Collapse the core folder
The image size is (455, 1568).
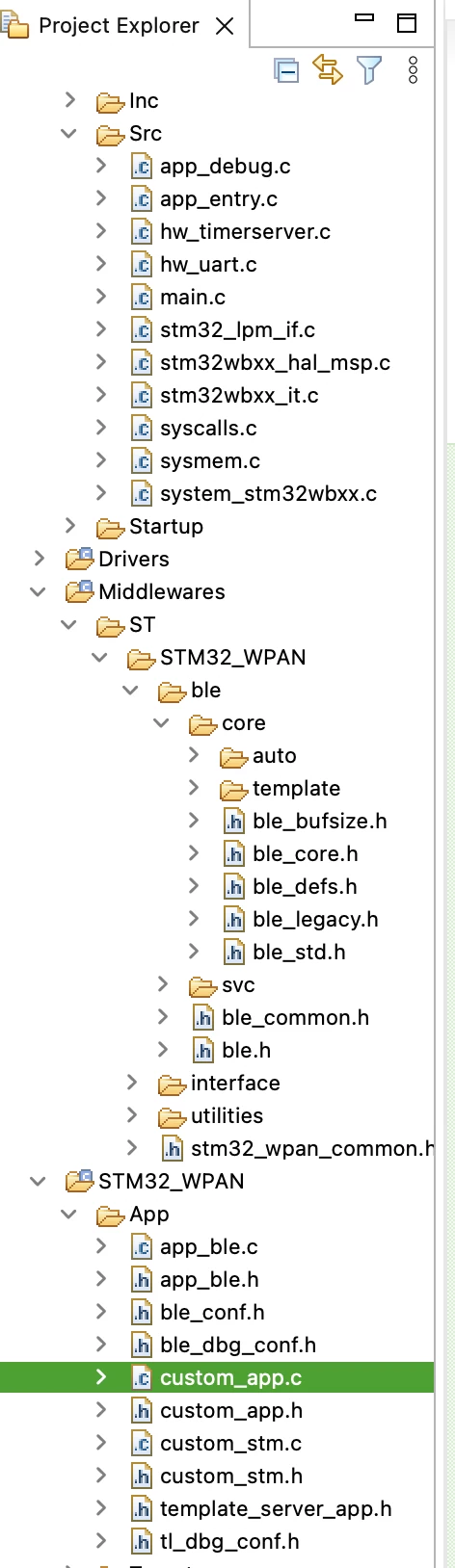(x=162, y=722)
